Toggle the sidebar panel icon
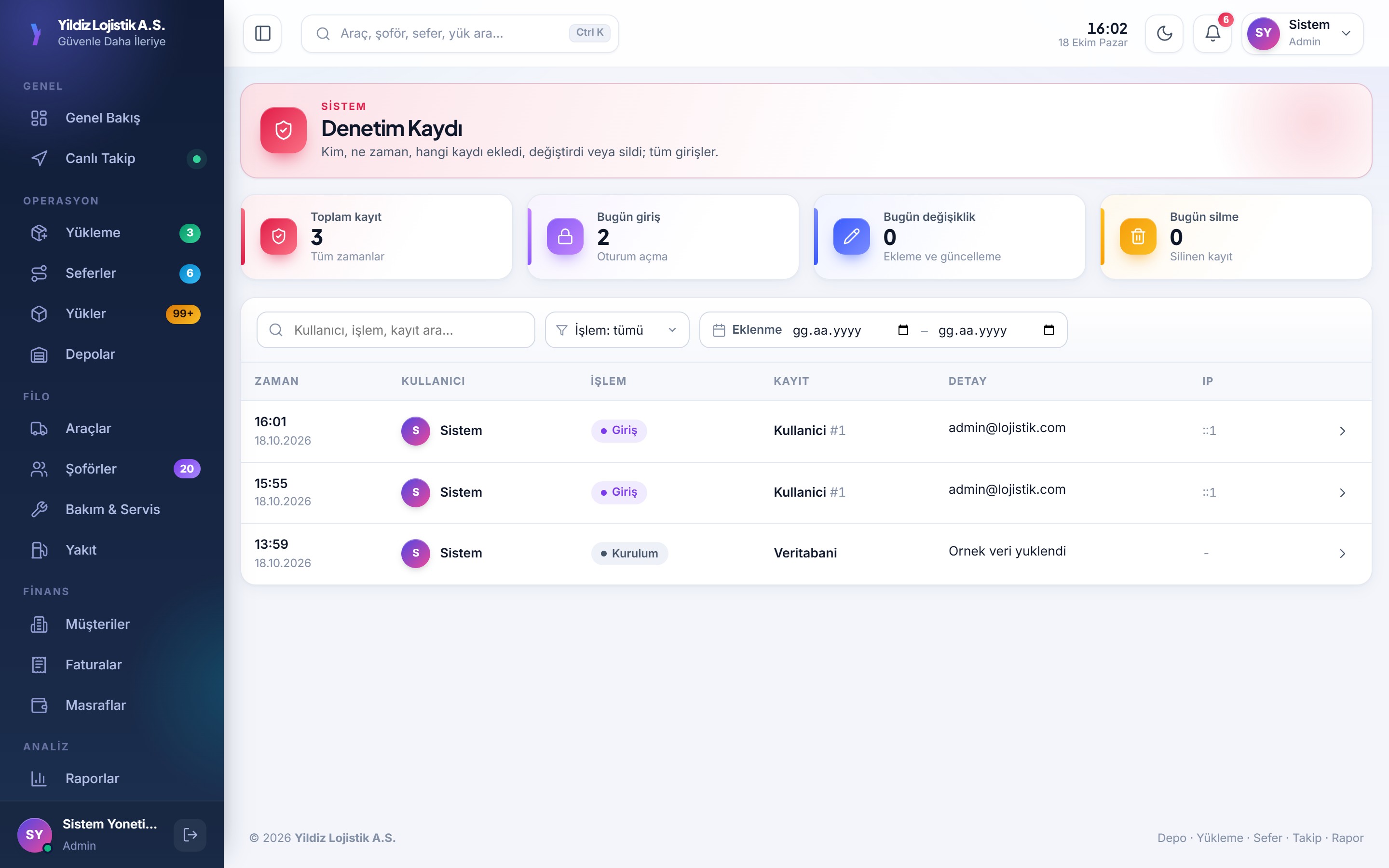1389x868 pixels. [x=262, y=33]
